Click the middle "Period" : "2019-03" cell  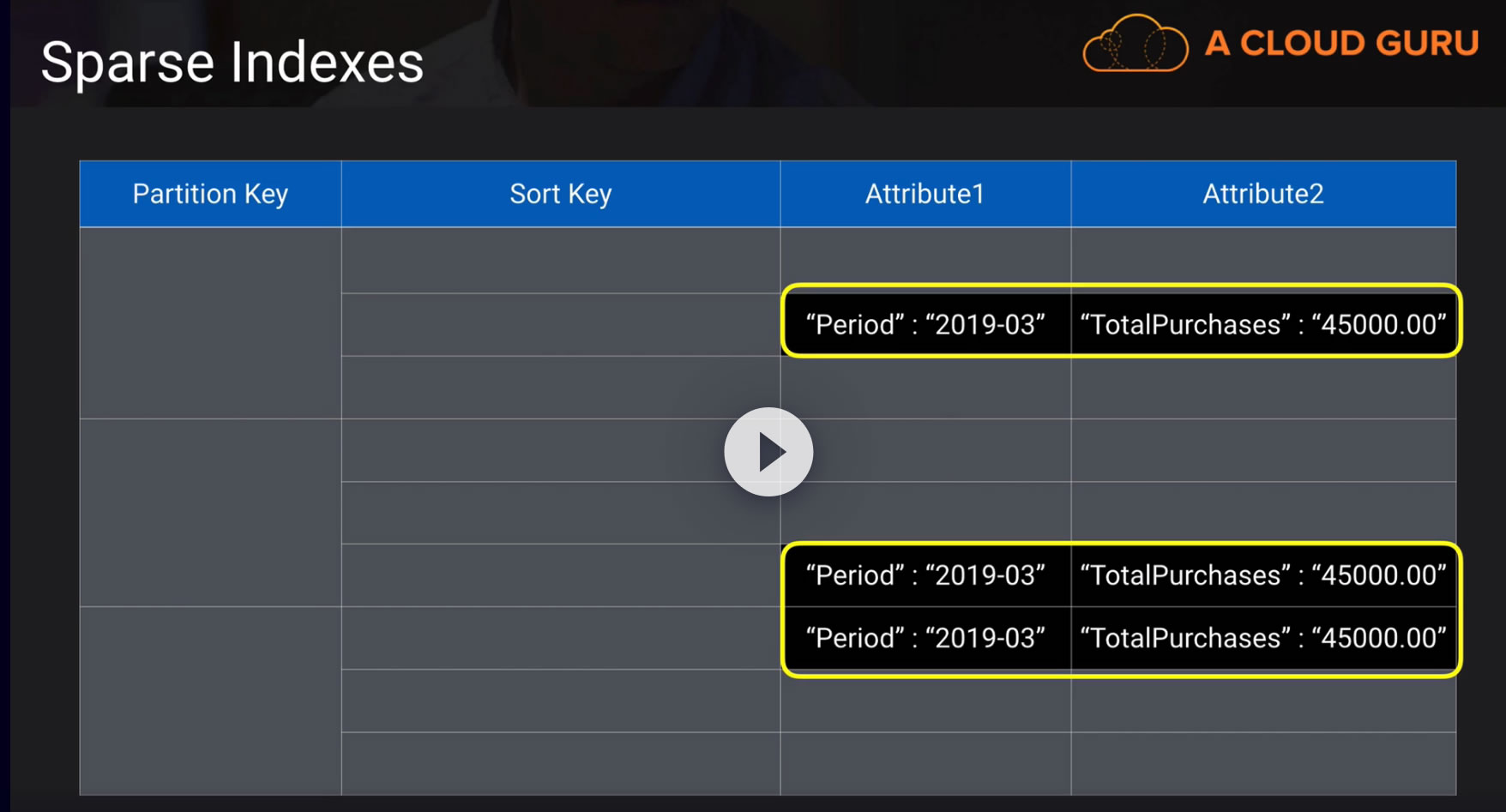click(925, 575)
